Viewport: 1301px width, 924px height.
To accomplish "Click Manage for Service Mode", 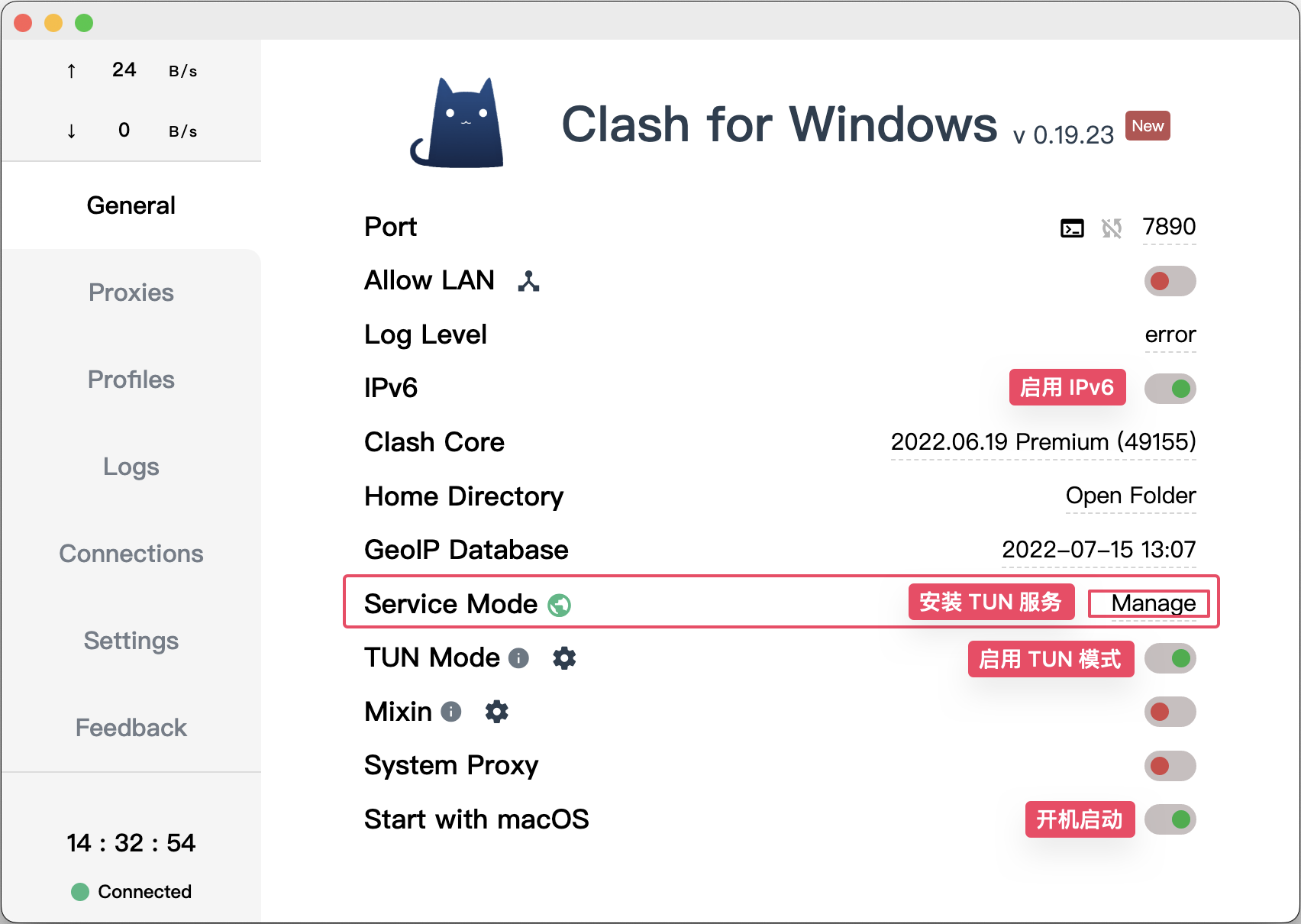I will [x=1153, y=603].
